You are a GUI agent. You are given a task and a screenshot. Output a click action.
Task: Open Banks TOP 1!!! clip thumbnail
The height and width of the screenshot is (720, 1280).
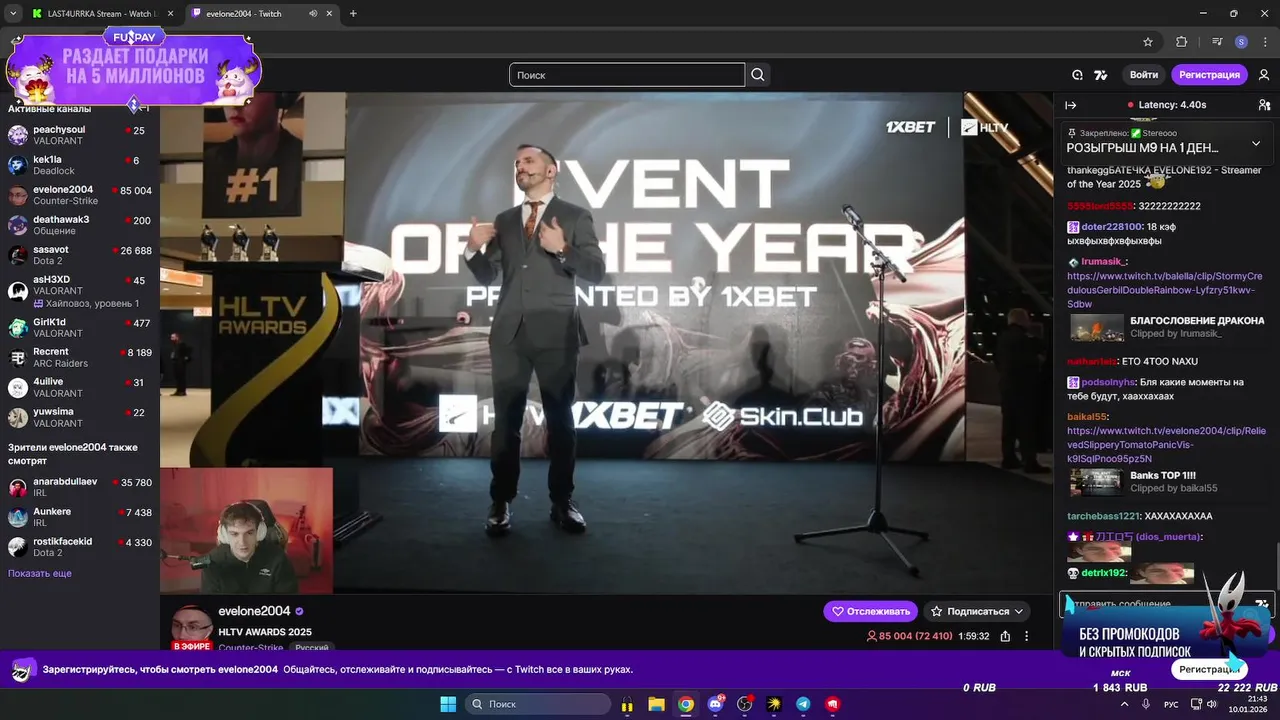[1097, 482]
